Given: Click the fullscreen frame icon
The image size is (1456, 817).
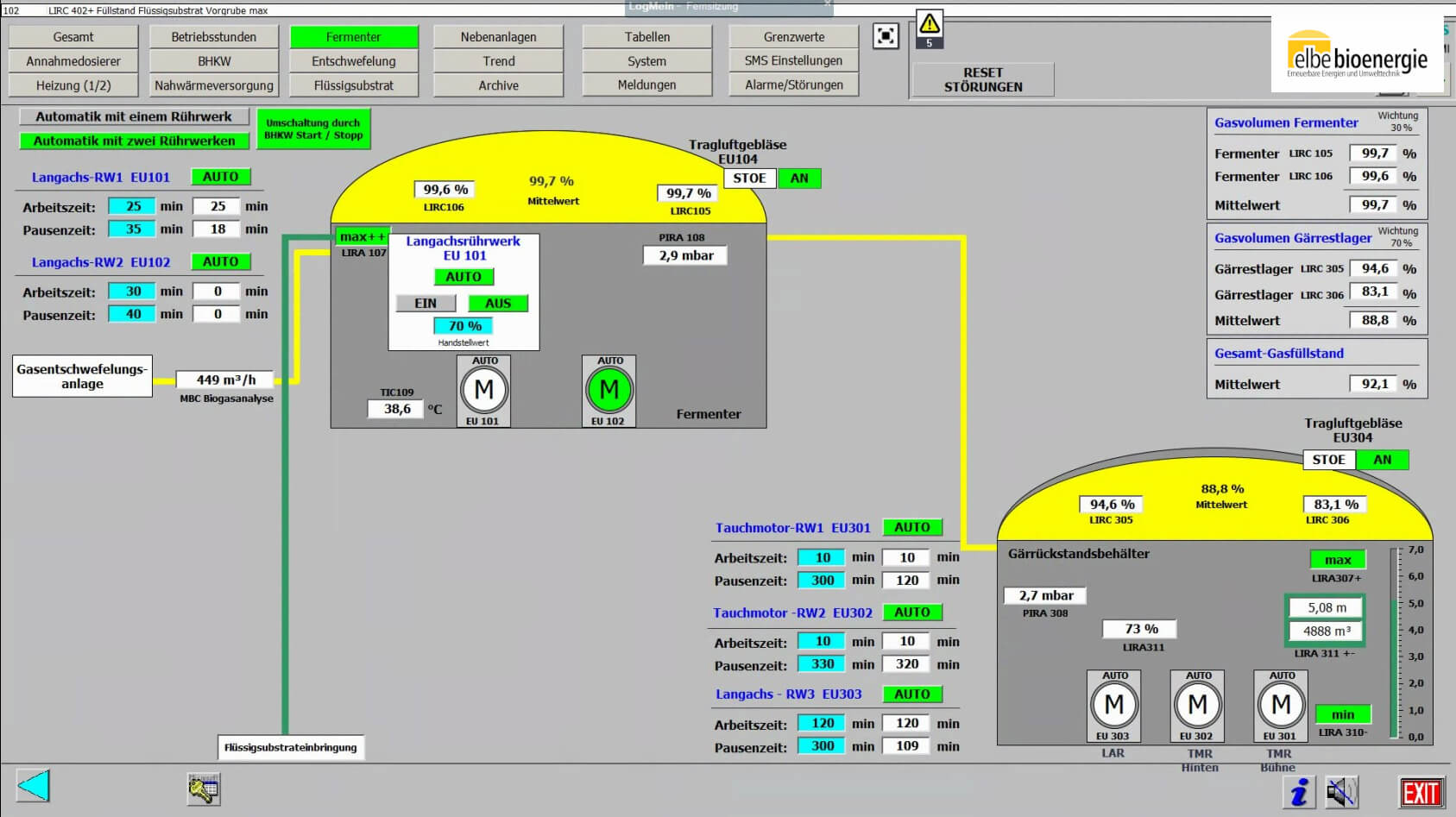Looking at the screenshot, I should point(886,36).
